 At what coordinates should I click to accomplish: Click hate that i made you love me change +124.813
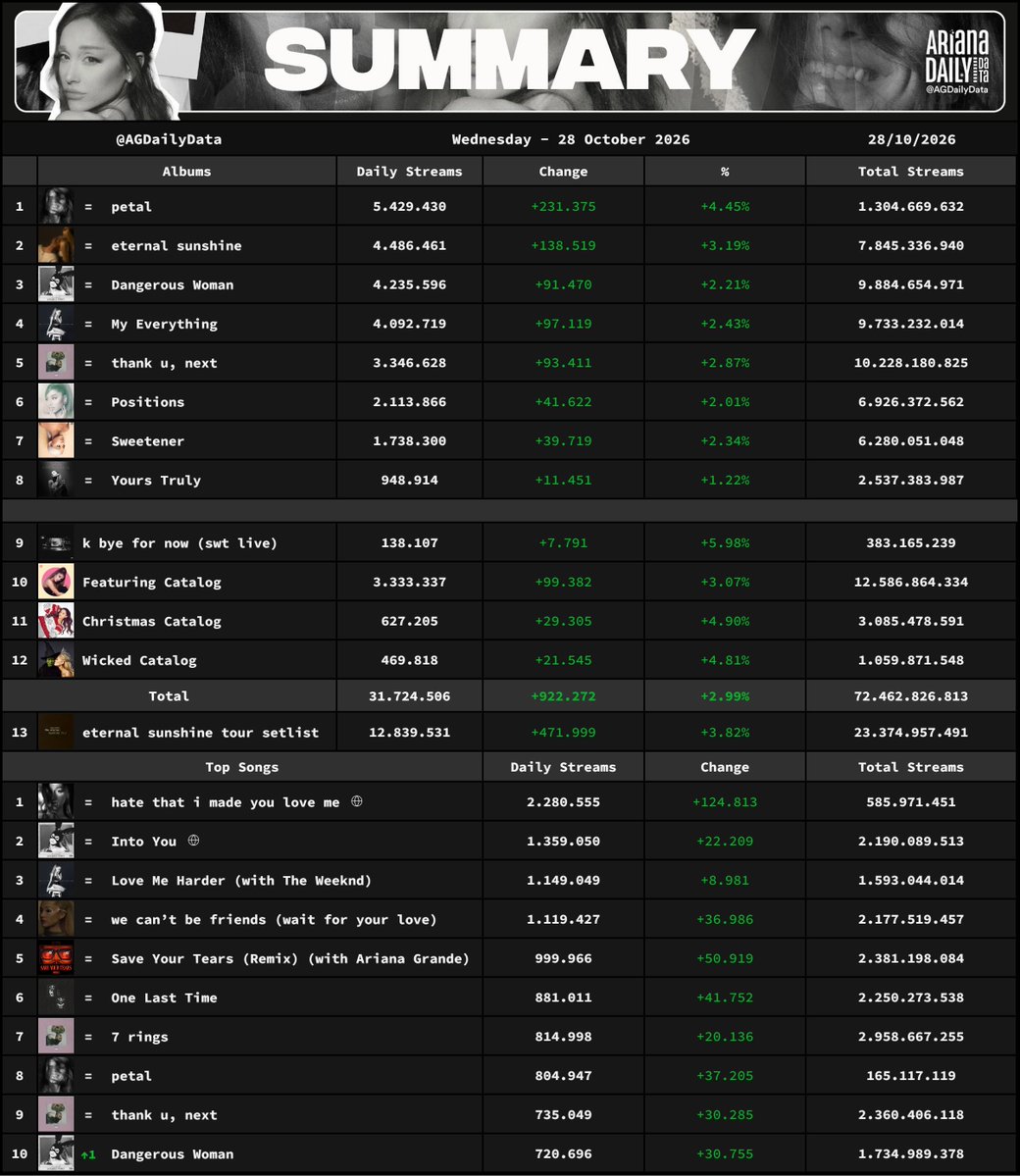tap(725, 801)
